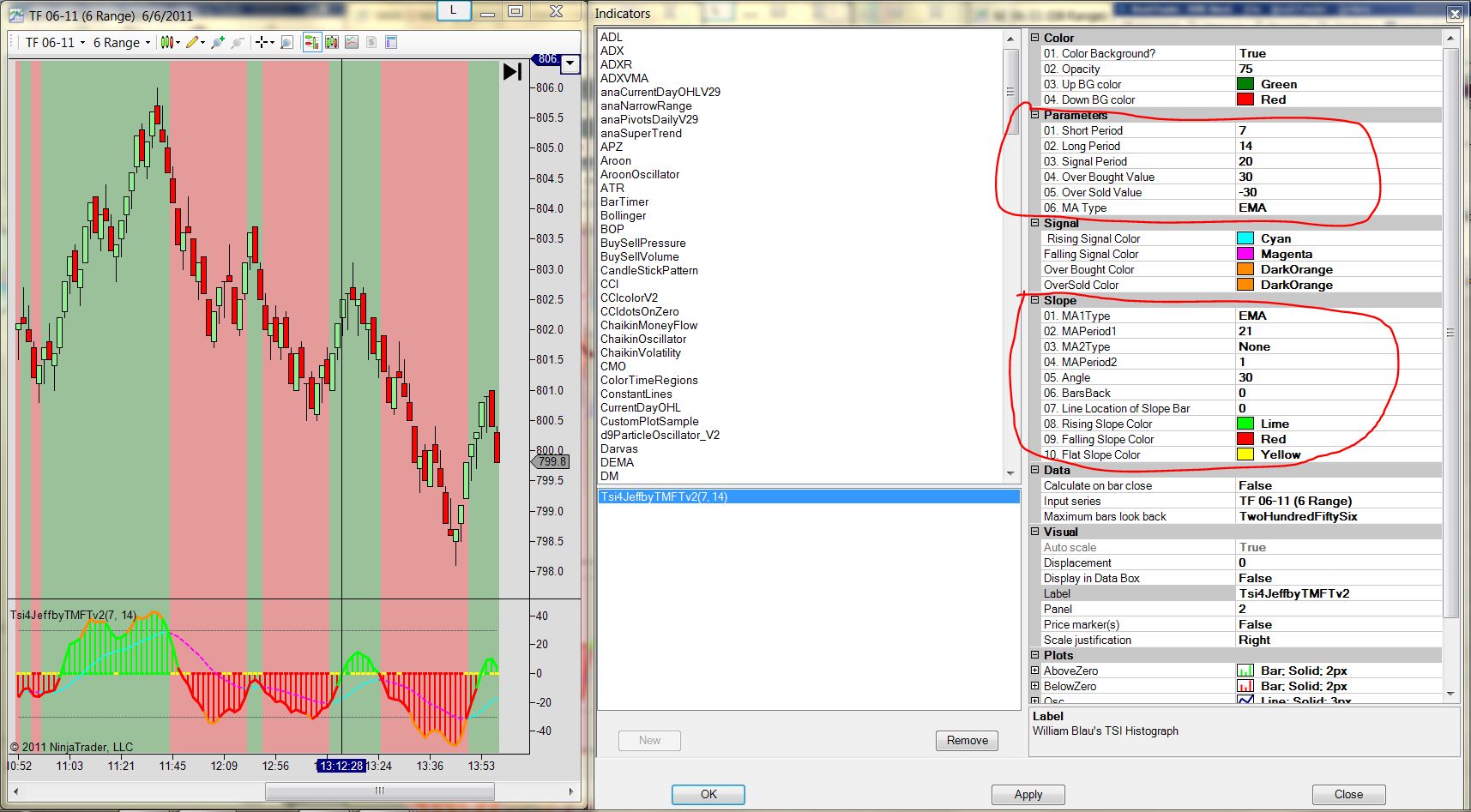Image resolution: width=1471 pixels, height=812 pixels.
Task: Pick the Up BG color Green swatch
Action: (1245, 84)
